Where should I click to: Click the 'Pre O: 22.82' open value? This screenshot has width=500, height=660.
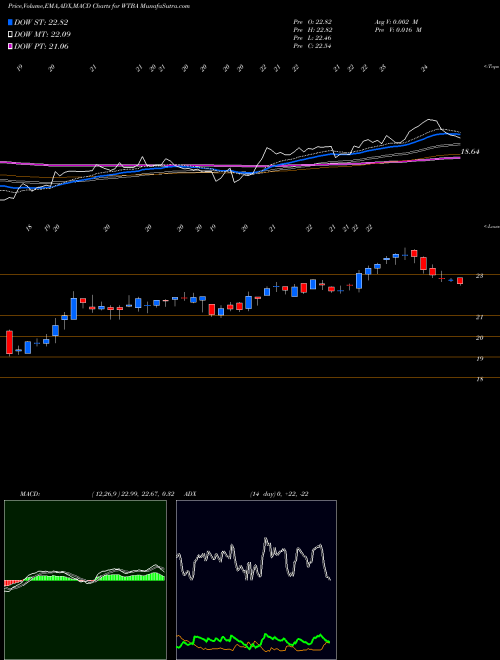click(313, 21)
